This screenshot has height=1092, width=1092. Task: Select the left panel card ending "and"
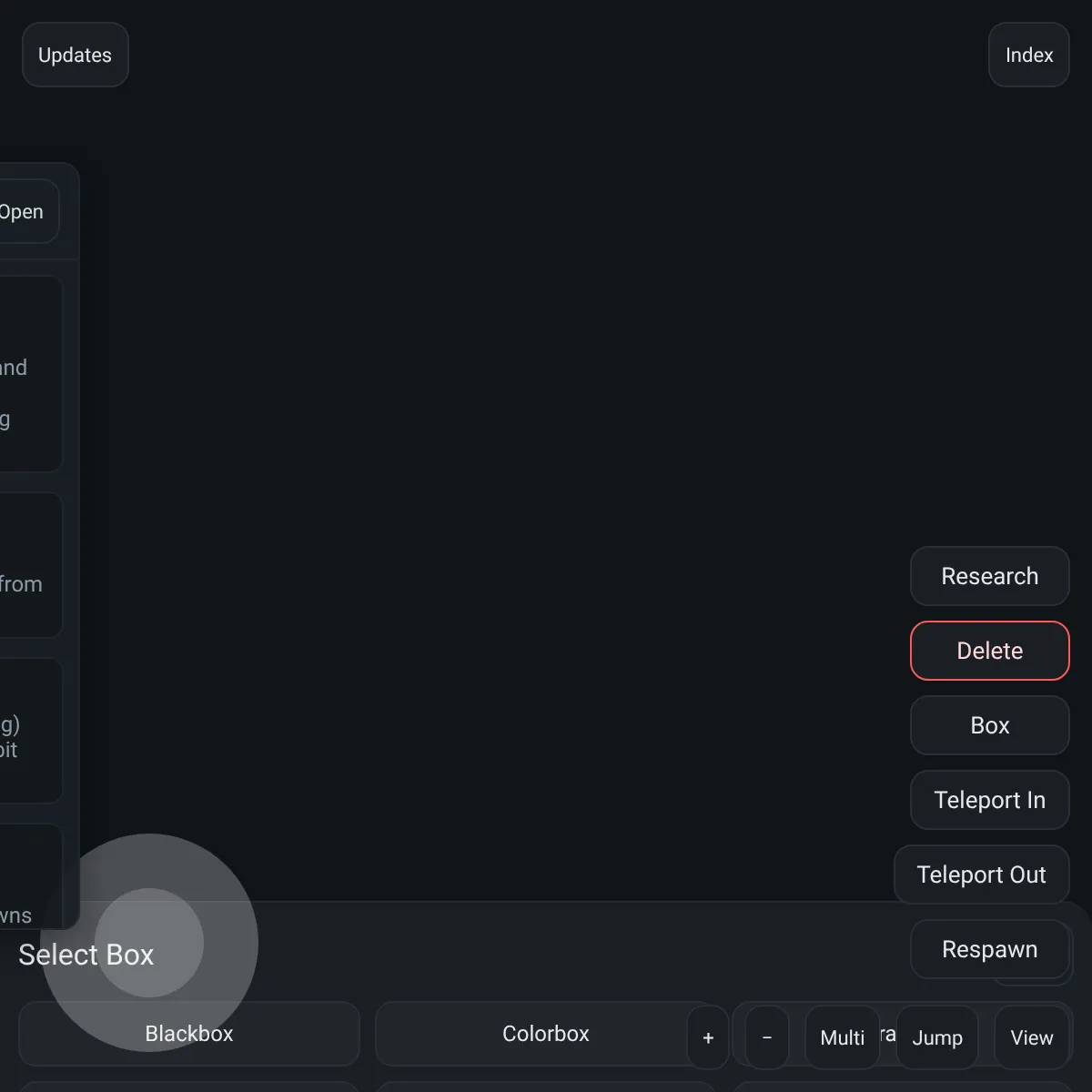(x=29, y=374)
